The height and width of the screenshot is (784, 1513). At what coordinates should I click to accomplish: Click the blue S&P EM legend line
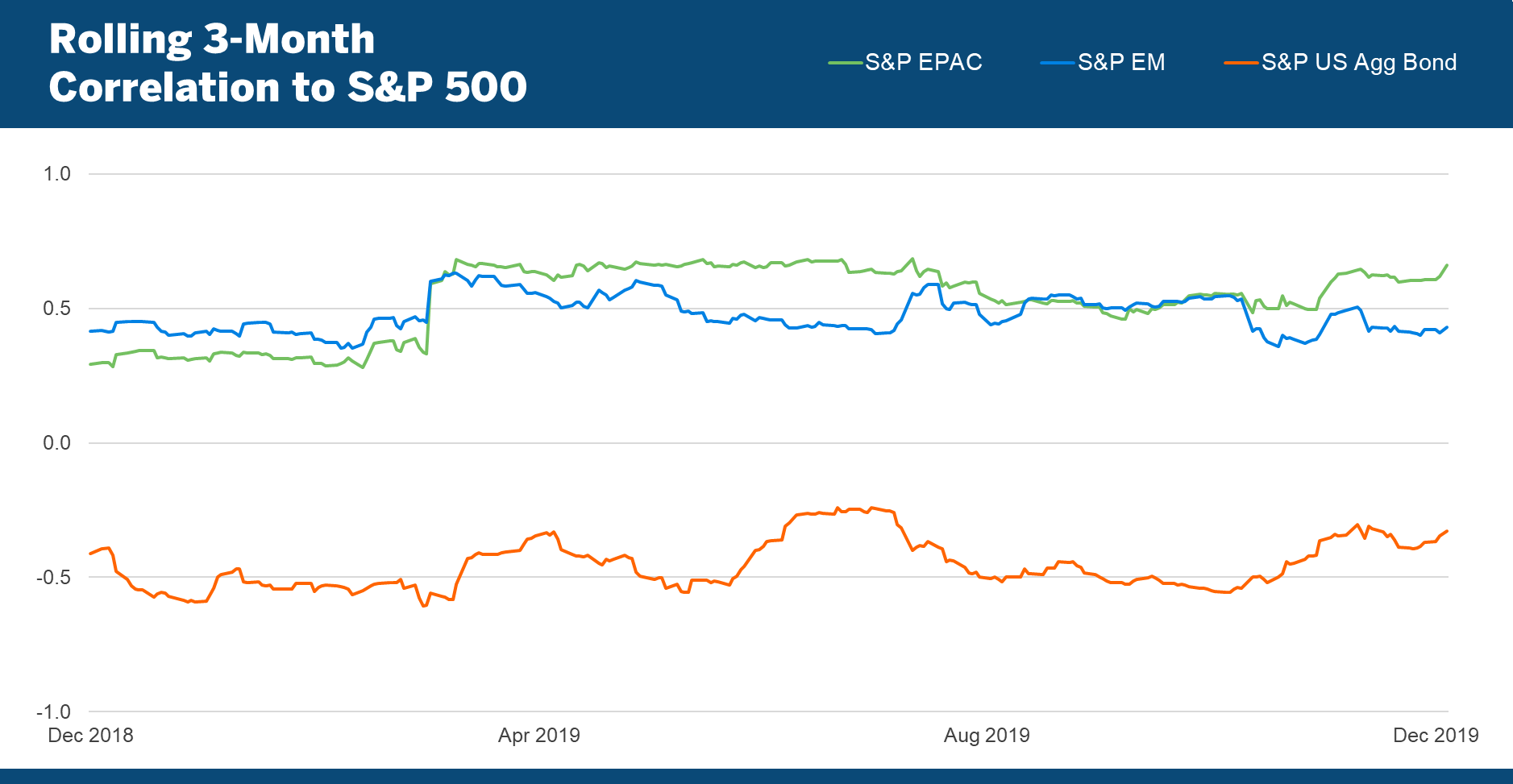click(x=1058, y=63)
